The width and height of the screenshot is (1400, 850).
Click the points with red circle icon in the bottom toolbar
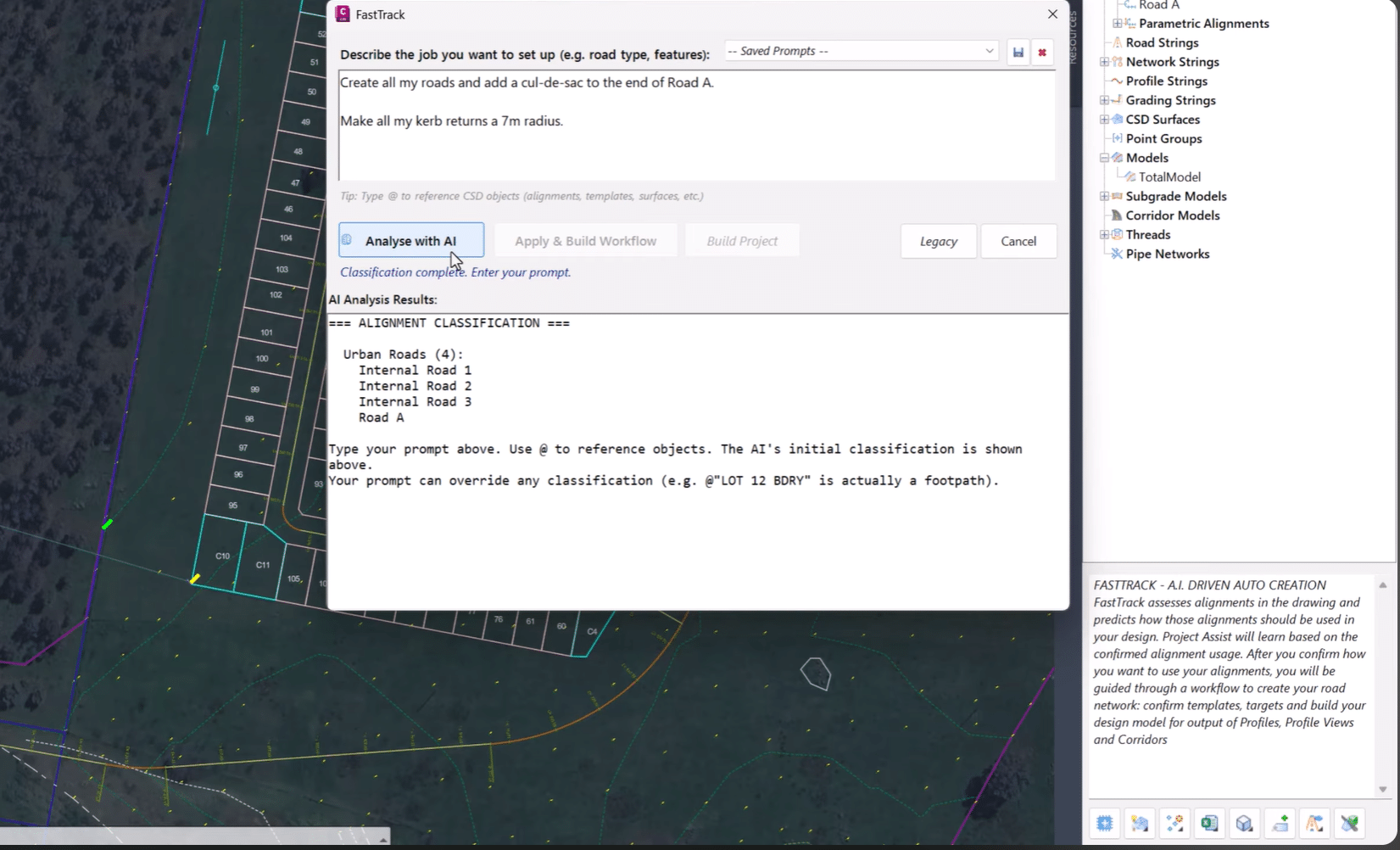[x=1174, y=823]
